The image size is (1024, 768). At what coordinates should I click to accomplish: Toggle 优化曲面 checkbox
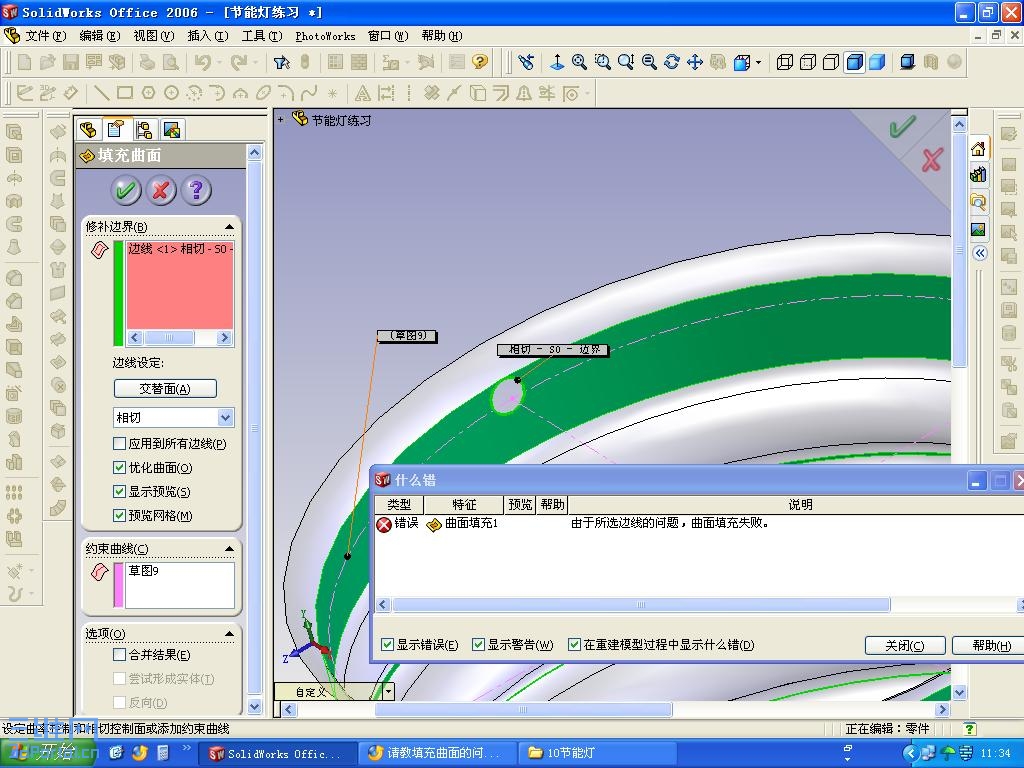tap(119, 467)
